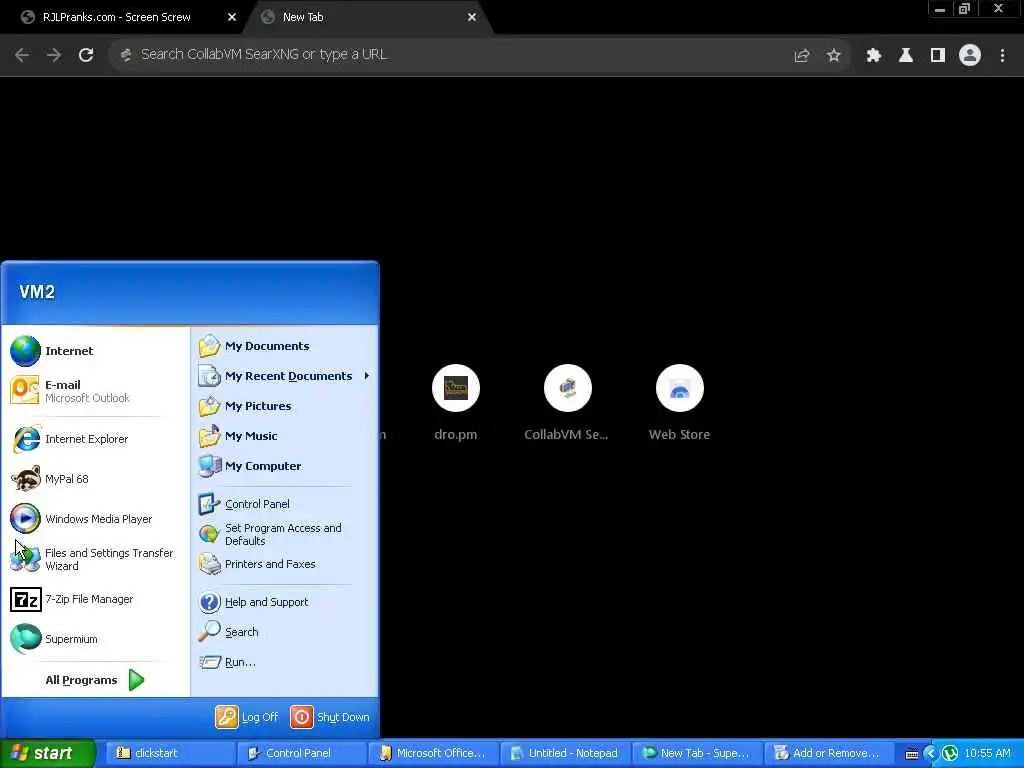Open Help and Support
This screenshot has height=768, width=1024.
284,602
